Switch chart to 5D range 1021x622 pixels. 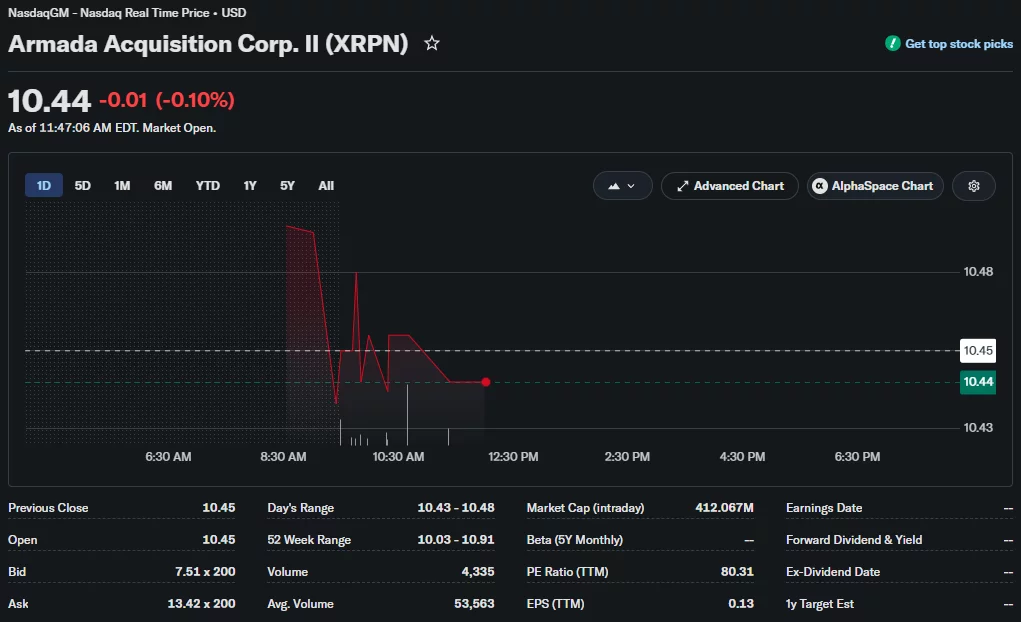(83, 186)
